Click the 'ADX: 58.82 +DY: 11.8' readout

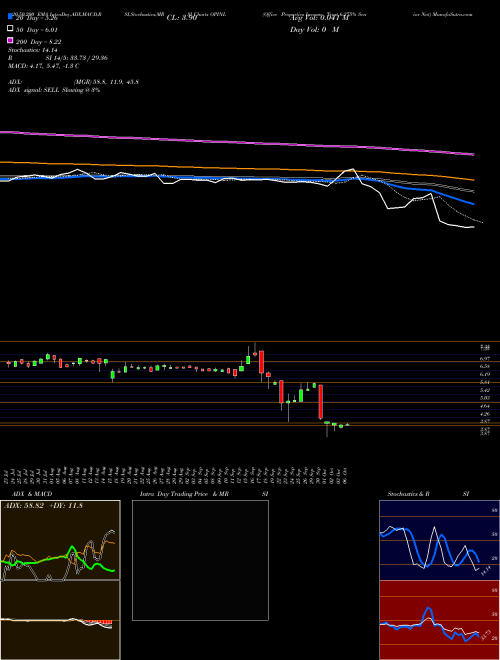[x=43, y=506]
